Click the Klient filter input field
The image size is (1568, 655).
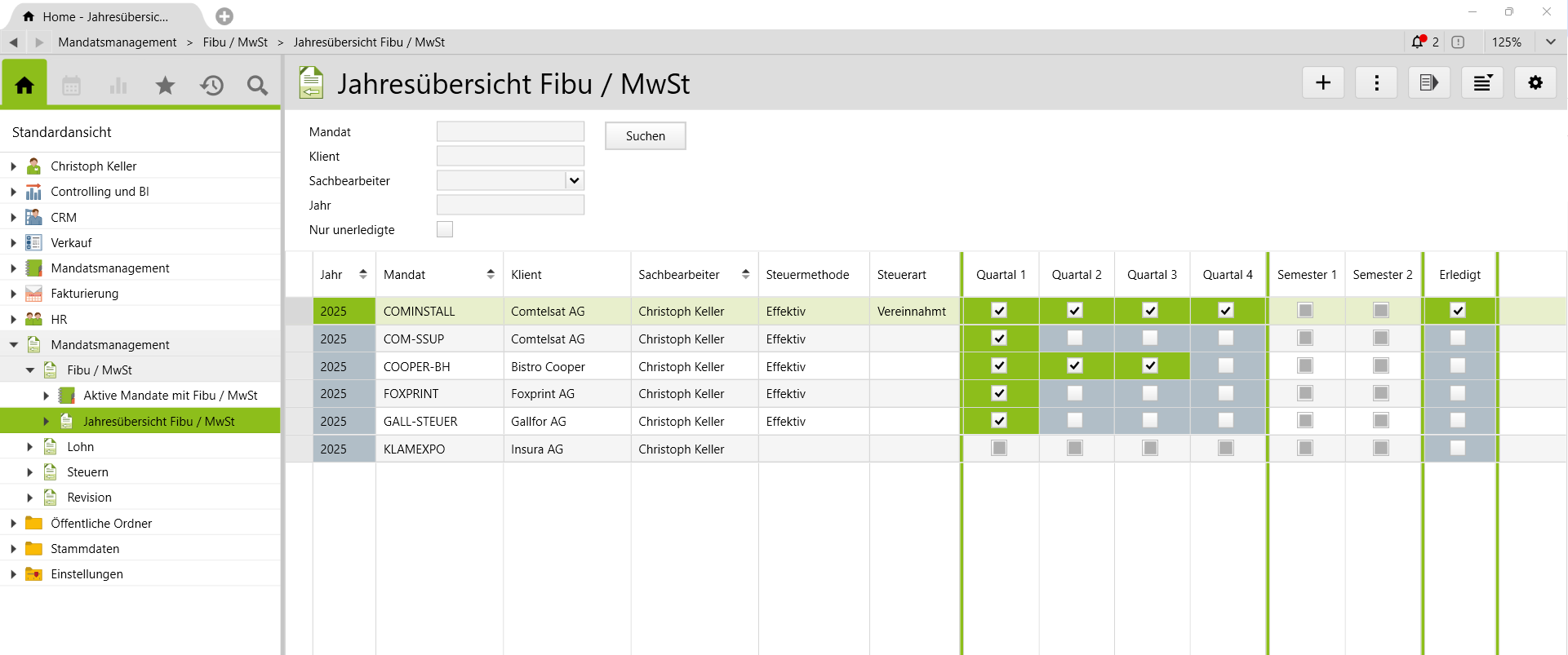pos(510,156)
